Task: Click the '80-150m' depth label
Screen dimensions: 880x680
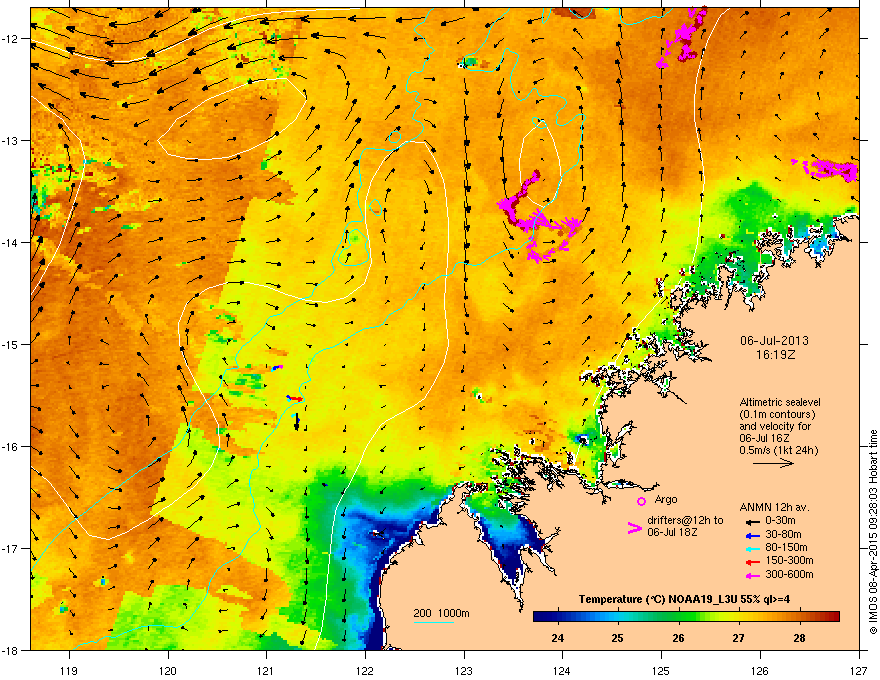Action: point(786,547)
